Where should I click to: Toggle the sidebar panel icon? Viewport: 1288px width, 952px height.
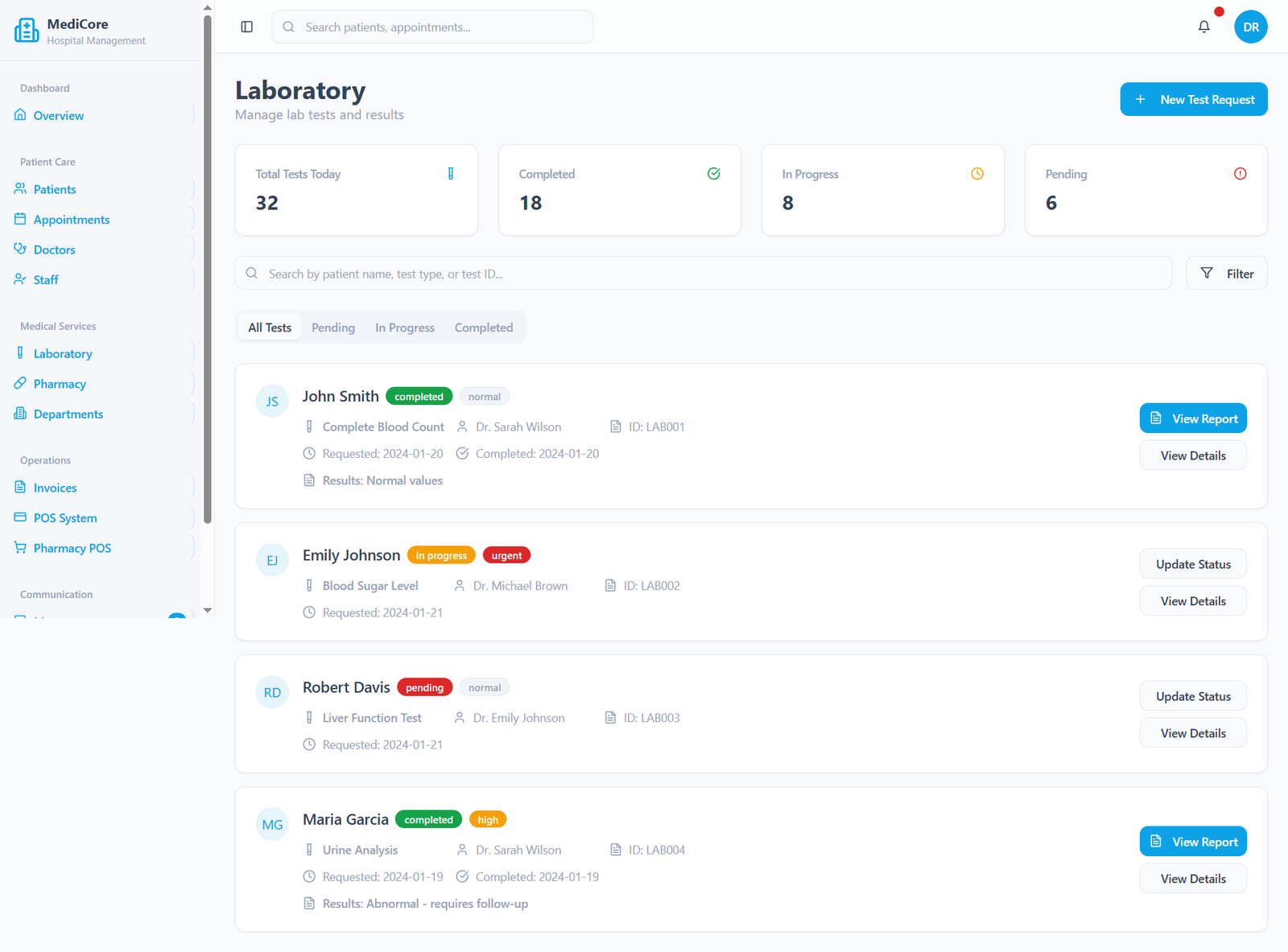click(x=247, y=27)
